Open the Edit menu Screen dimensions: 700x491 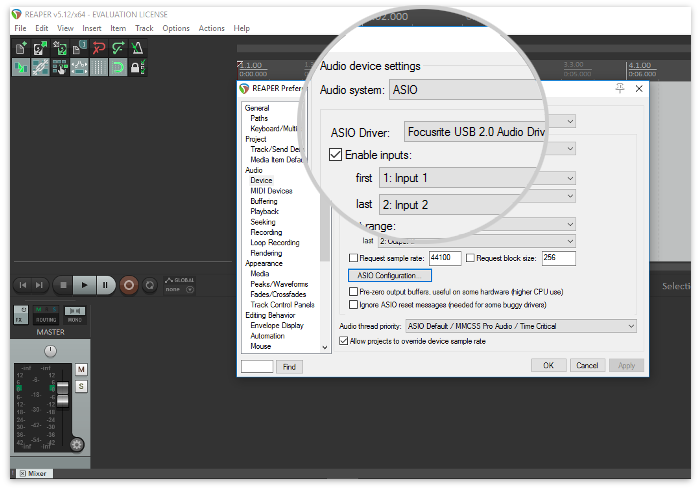click(x=42, y=28)
